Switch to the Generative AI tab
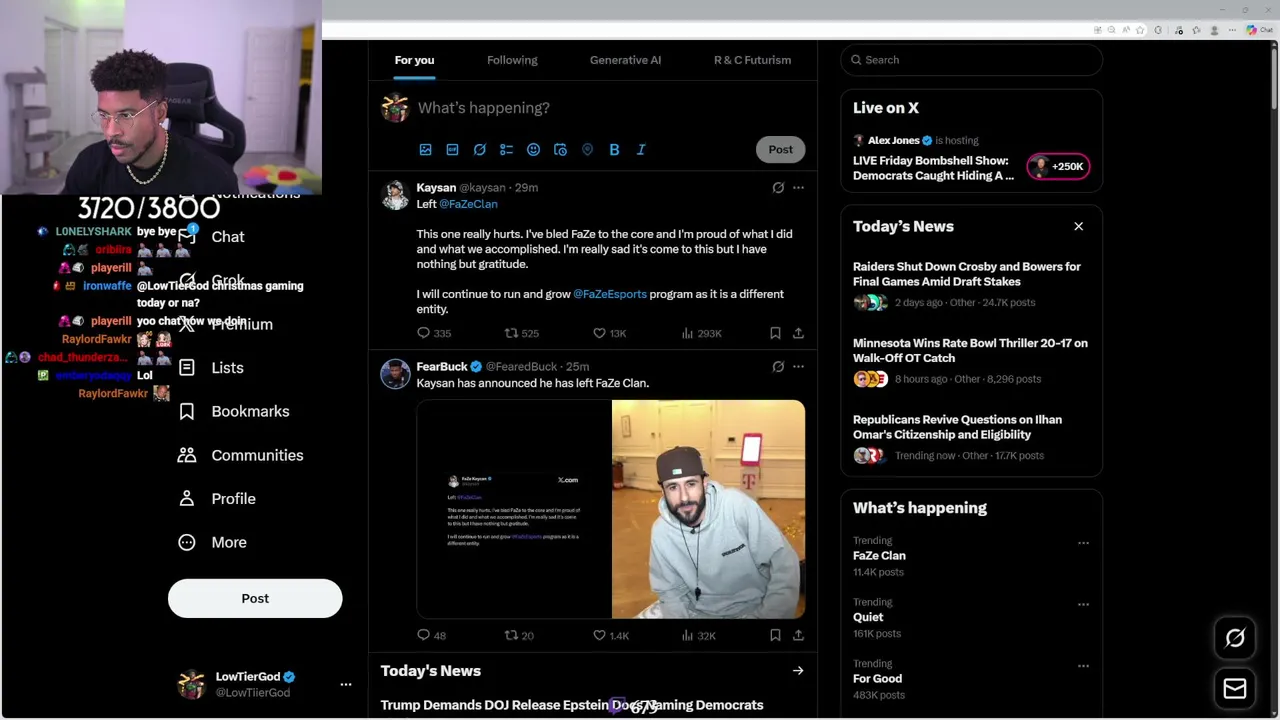 coord(625,60)
